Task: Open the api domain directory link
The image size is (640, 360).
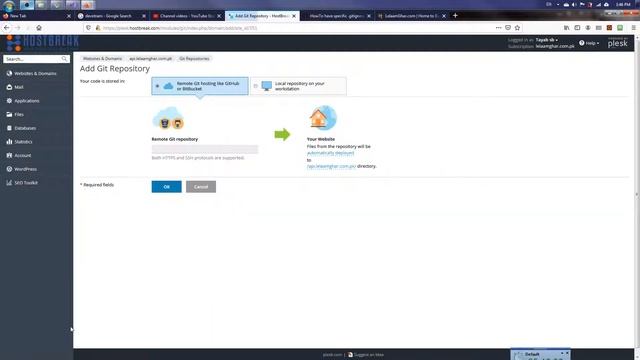Action: pyautogui.click(x=331, y=166)
